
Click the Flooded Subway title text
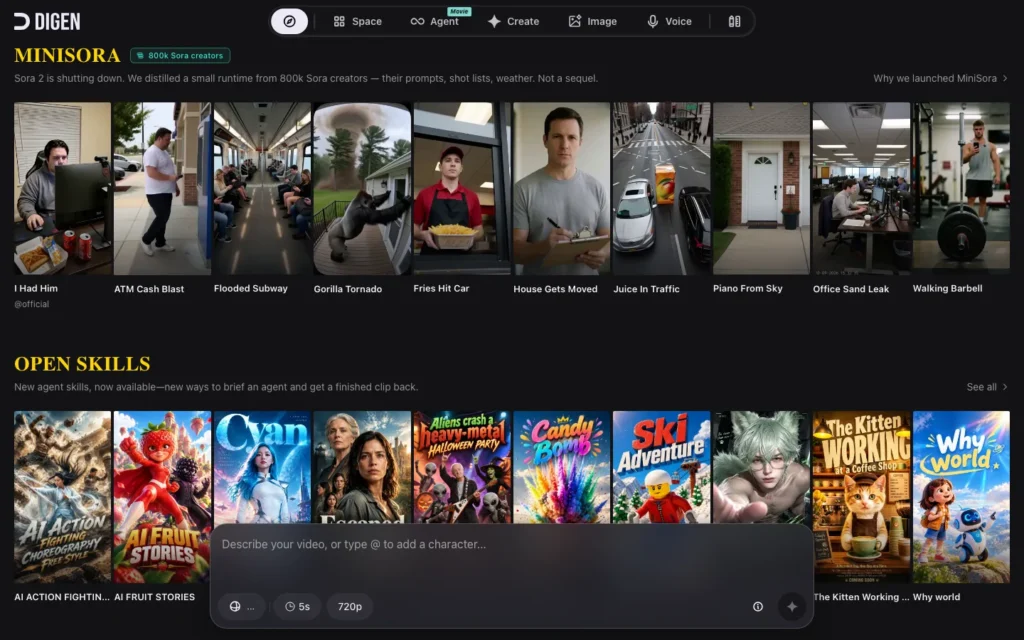(251, 288)
